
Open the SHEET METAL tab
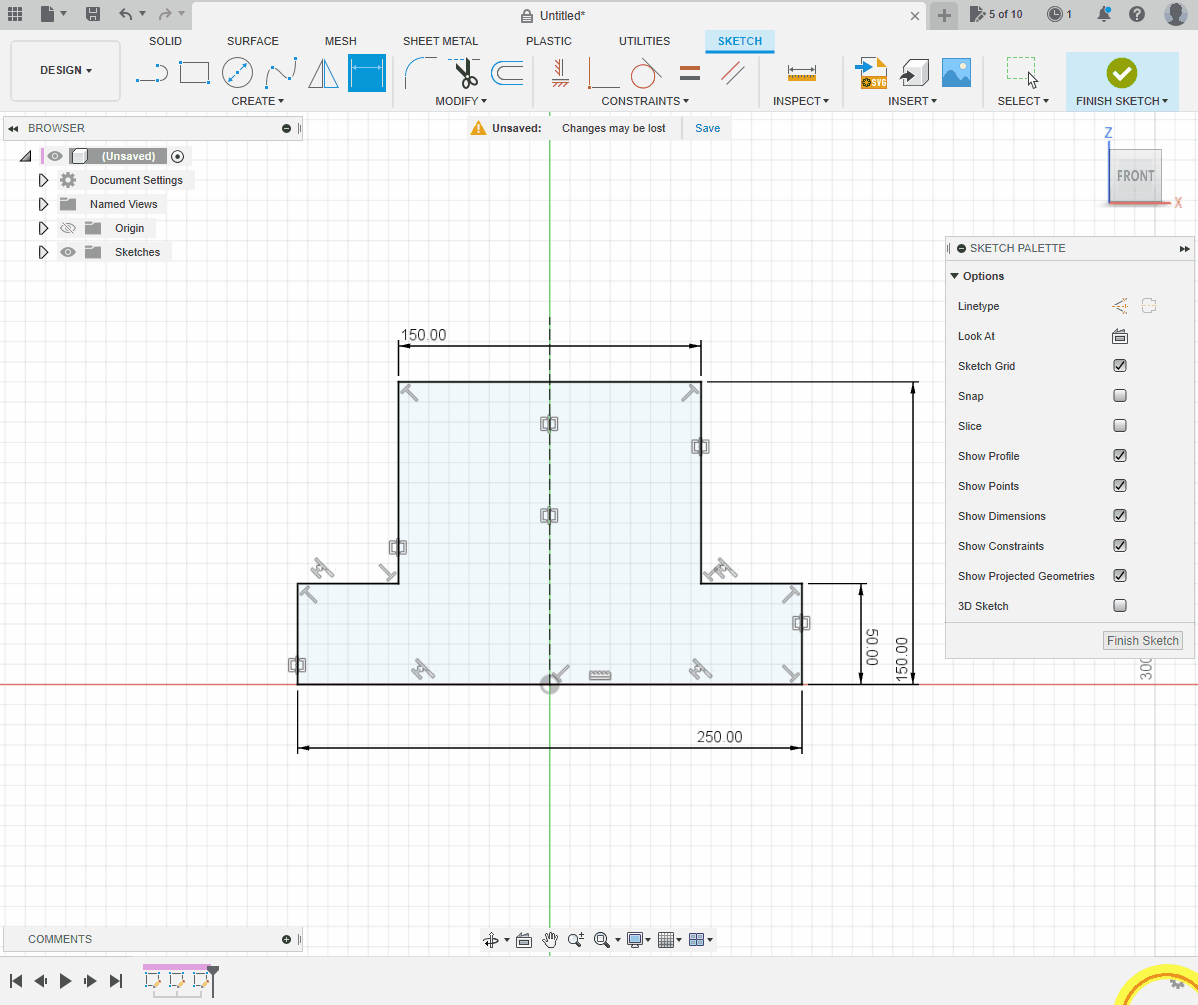440,41
